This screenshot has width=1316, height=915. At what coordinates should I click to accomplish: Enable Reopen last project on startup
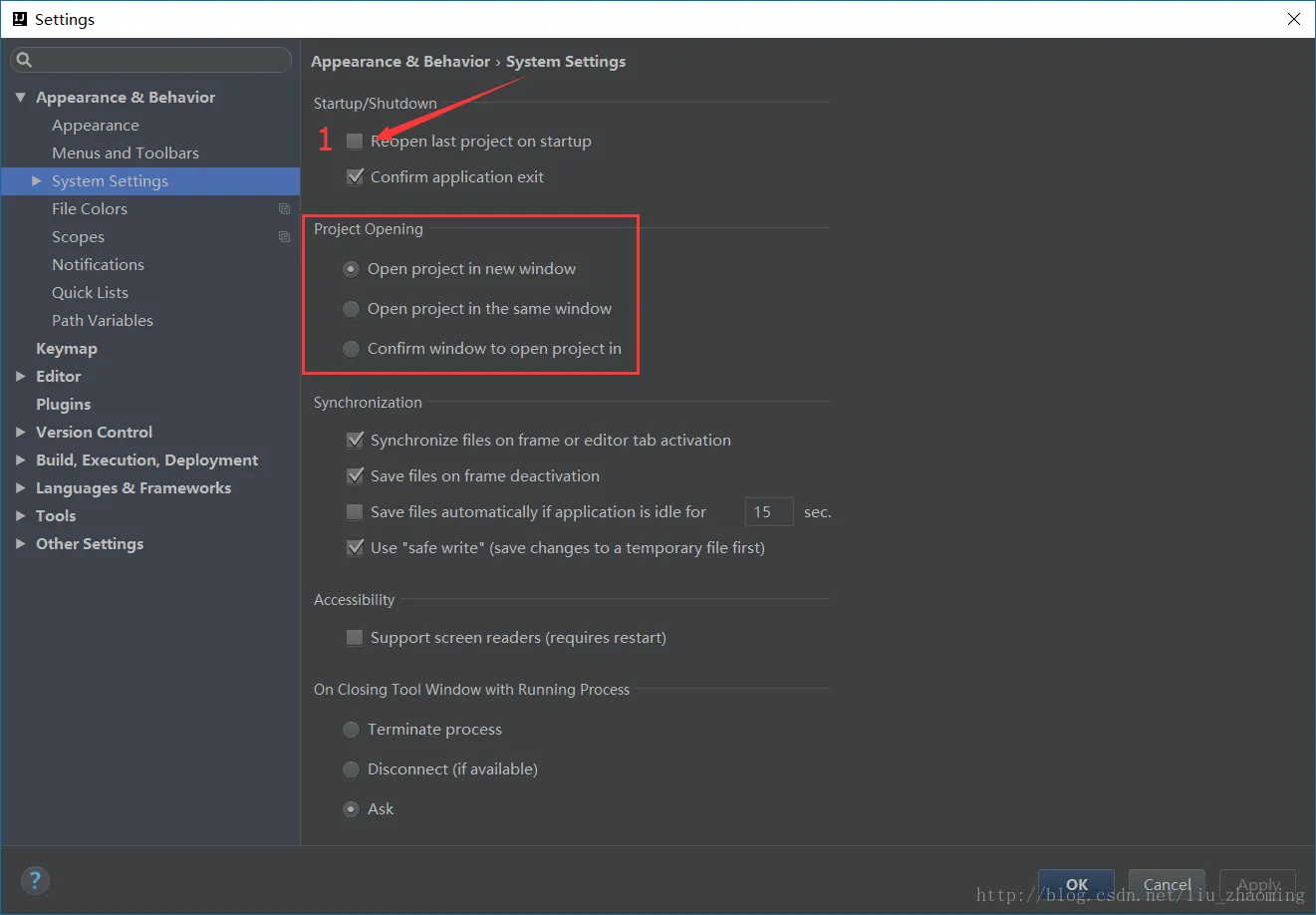(x=355, y=142)
